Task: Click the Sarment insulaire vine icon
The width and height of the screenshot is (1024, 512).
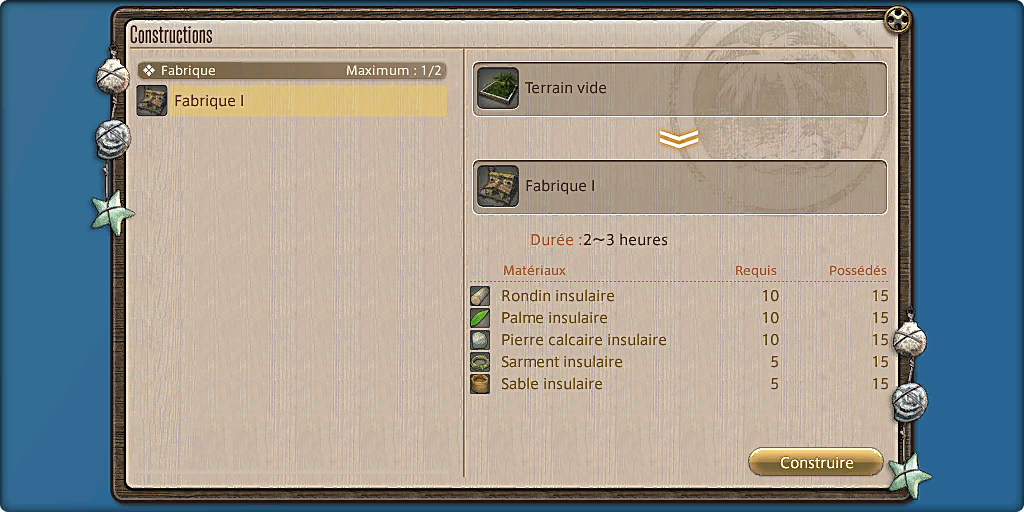Action: [480, 362]
